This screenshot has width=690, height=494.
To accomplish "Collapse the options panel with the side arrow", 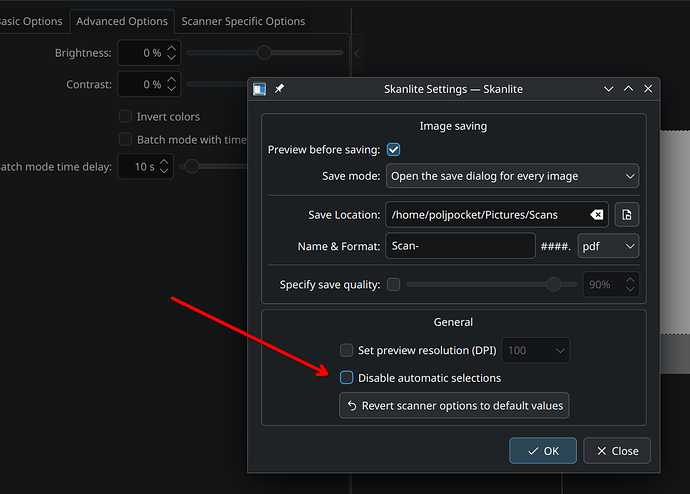I will click(x=357, y=53).
